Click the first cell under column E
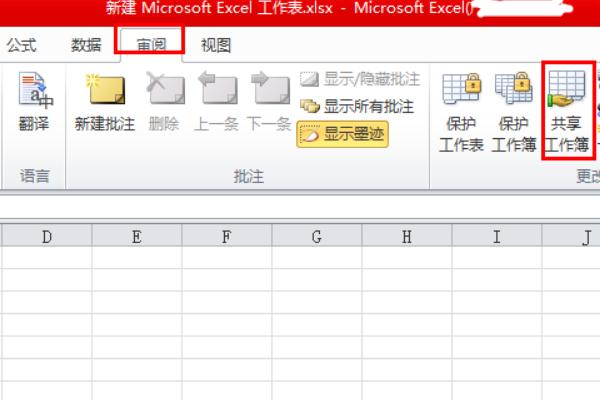Image resolution: width=600 pixels, height=400 pixels. click(x=136, y=257)
